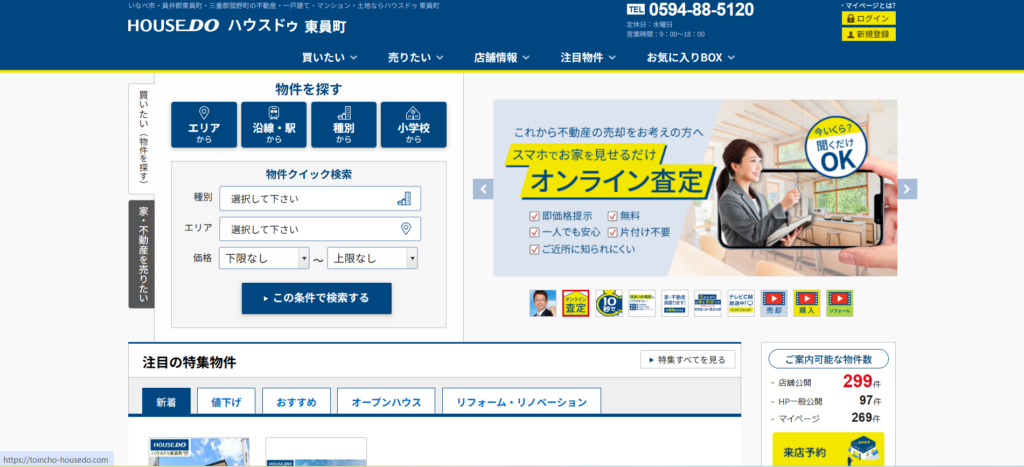The height and width of the screenshot is (467, 1024).
Task: Select the man portrait banner thumbnail
Action: point(543,303)
